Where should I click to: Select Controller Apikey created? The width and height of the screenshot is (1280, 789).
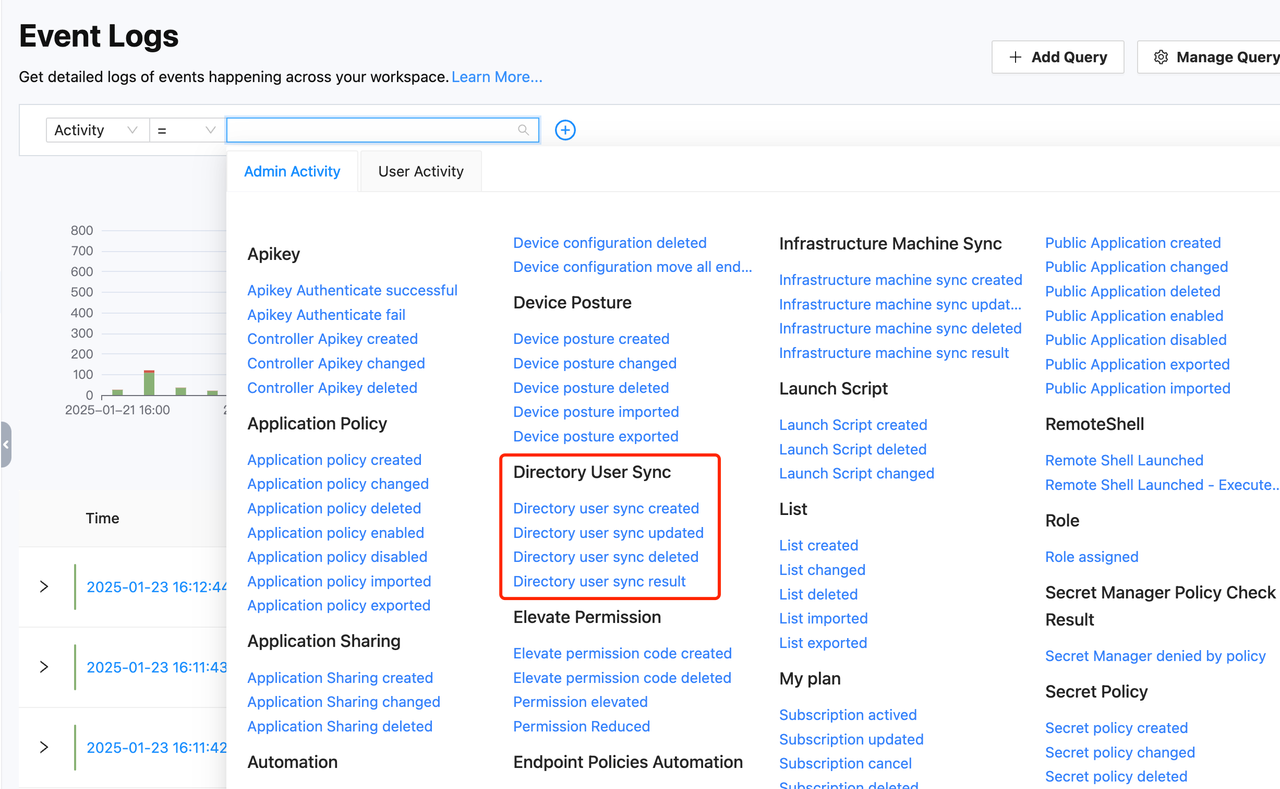(332, 339)
